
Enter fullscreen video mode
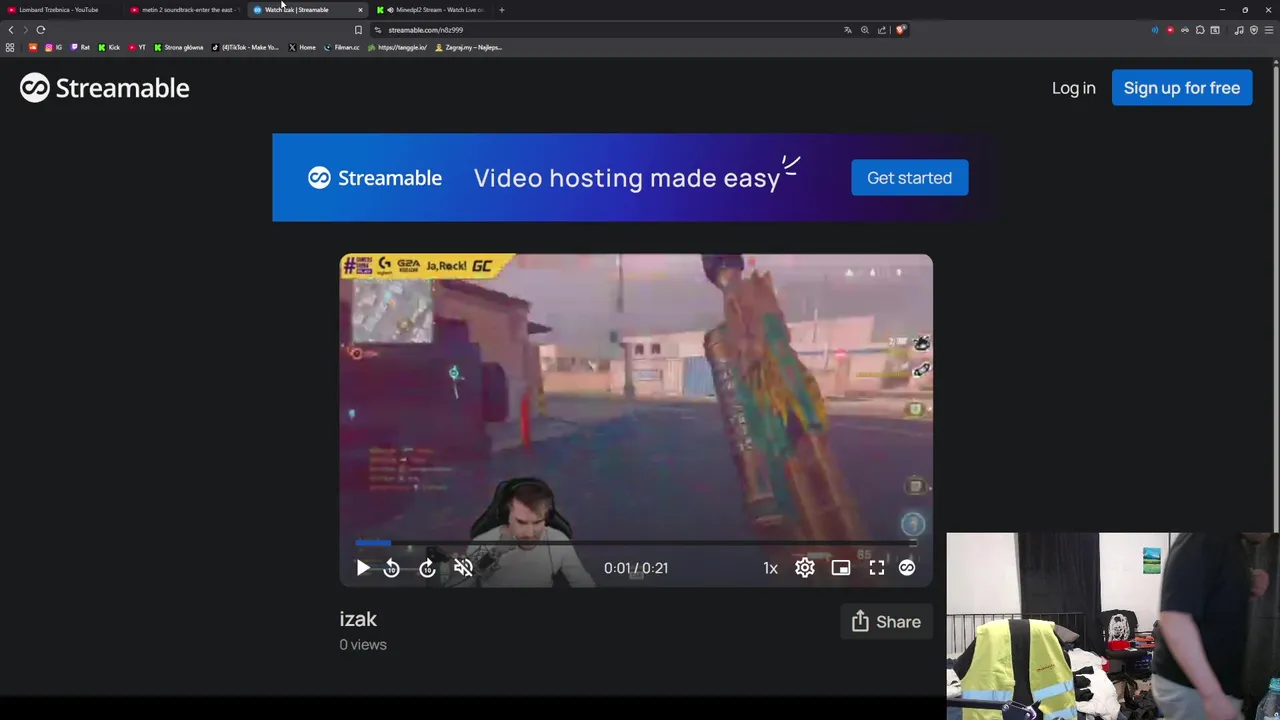[877, 568]
